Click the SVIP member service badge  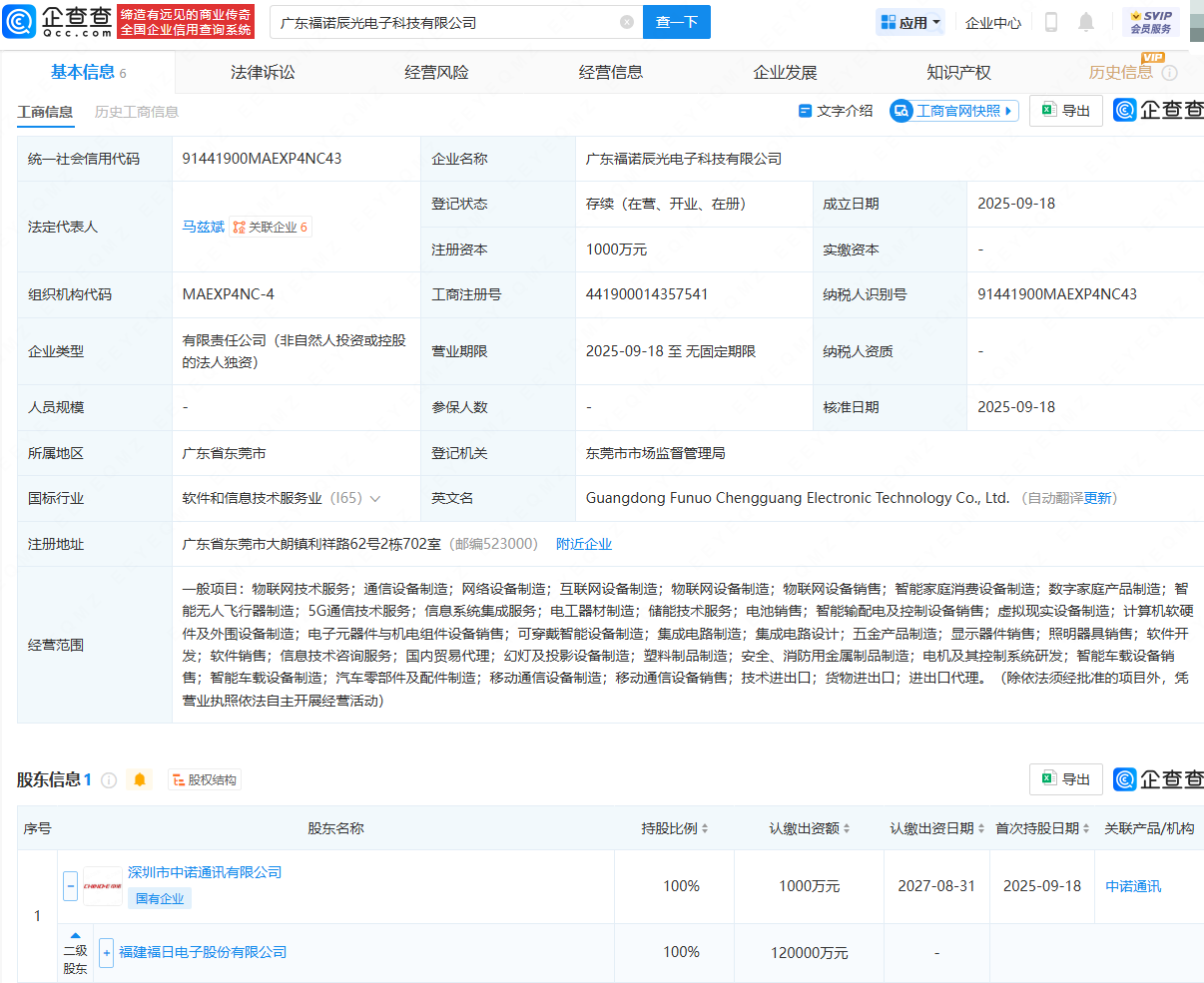pos(1151,22)
